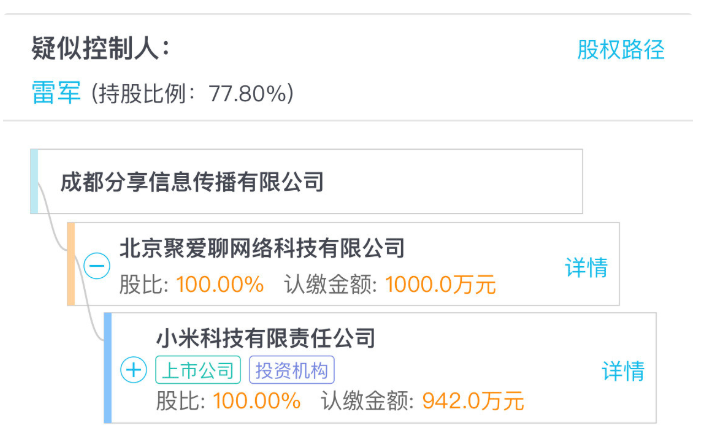Click controller name 雷军

point(58,93)
